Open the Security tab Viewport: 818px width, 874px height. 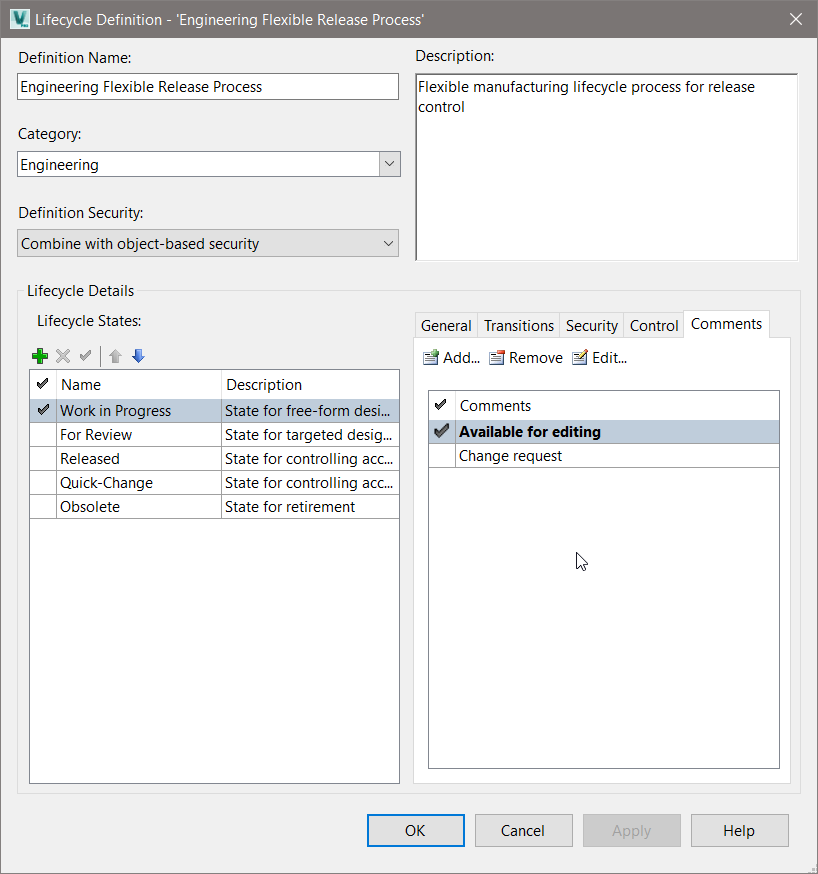pyautogui.click(x=591, y=325)
